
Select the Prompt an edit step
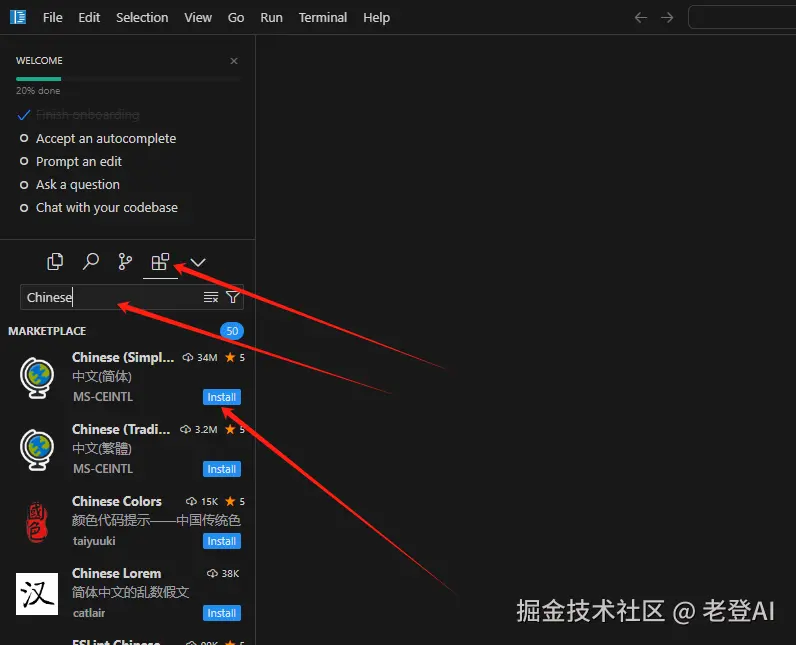click(x=71, y=161)
